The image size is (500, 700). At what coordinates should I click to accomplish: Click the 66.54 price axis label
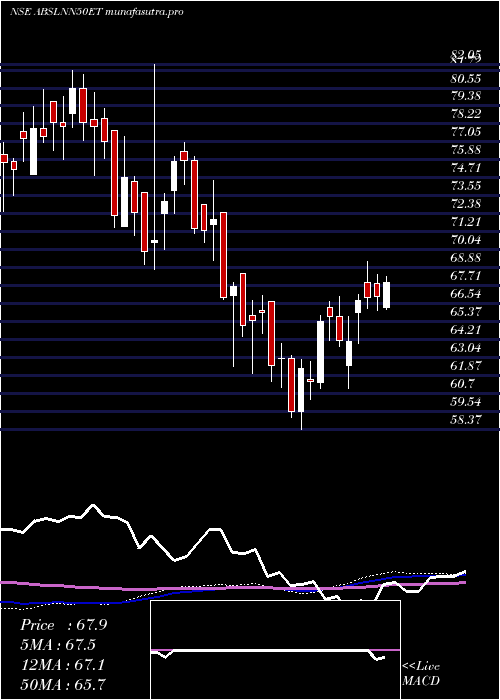466,294
